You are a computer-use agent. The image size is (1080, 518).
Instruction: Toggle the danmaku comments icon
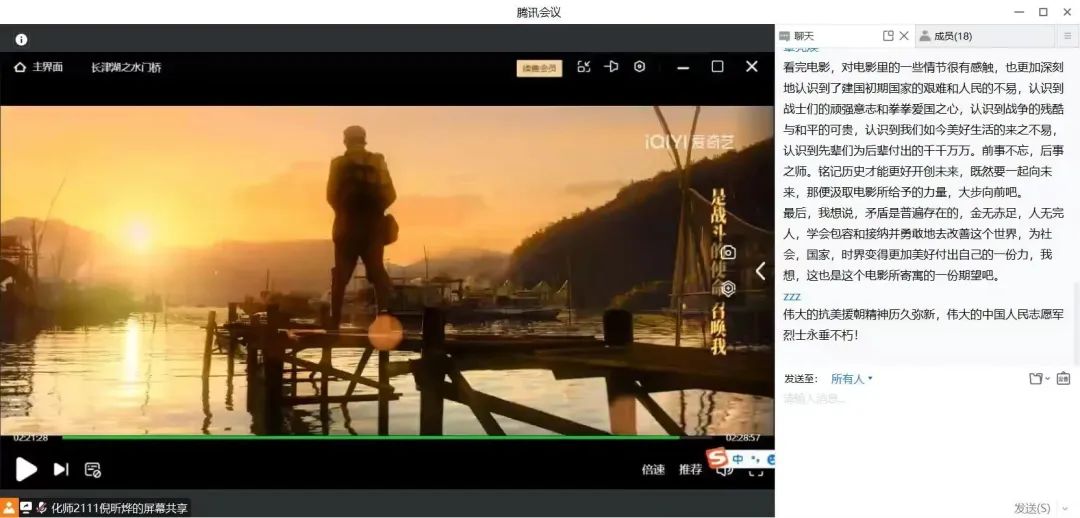93,469
